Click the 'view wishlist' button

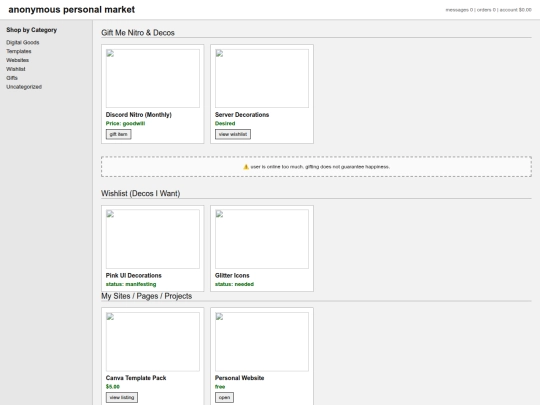tap(233, 134)
